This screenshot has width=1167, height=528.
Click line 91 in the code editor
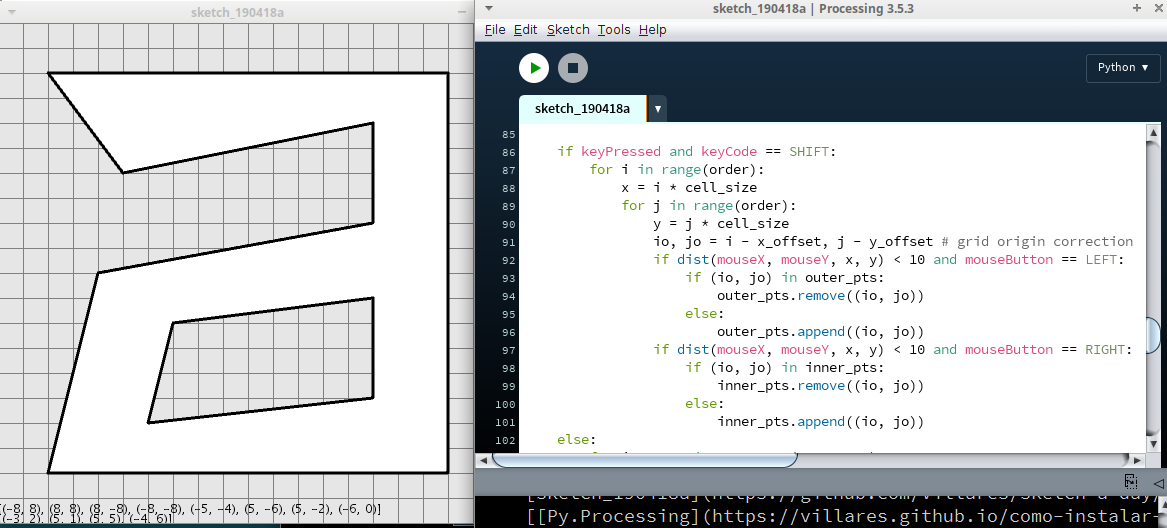tap(800, 242)
